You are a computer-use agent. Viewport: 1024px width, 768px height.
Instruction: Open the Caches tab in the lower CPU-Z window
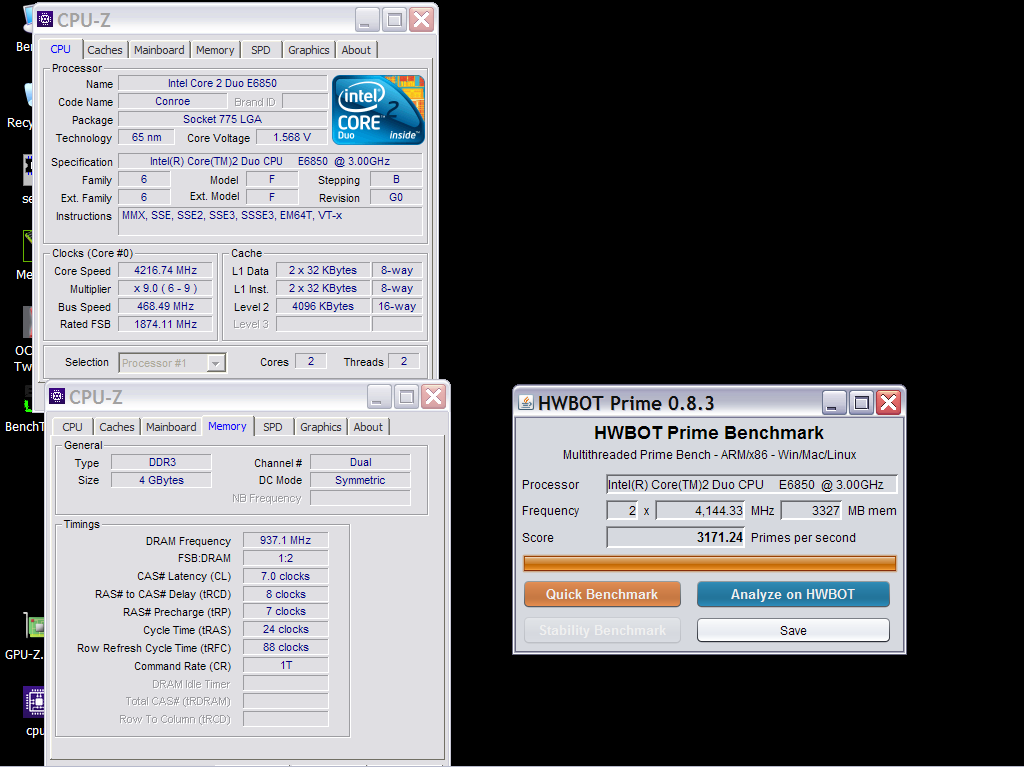click(x=117, y=427)
